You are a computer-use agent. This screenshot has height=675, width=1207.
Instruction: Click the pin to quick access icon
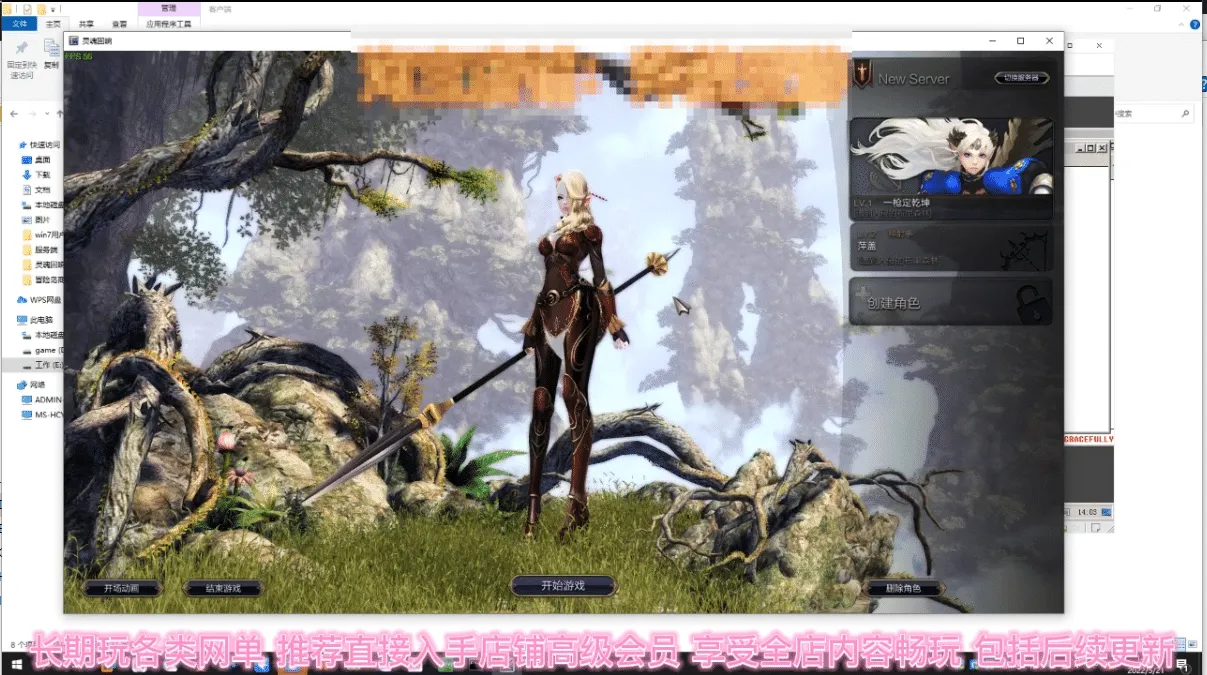tap(21, 49)
